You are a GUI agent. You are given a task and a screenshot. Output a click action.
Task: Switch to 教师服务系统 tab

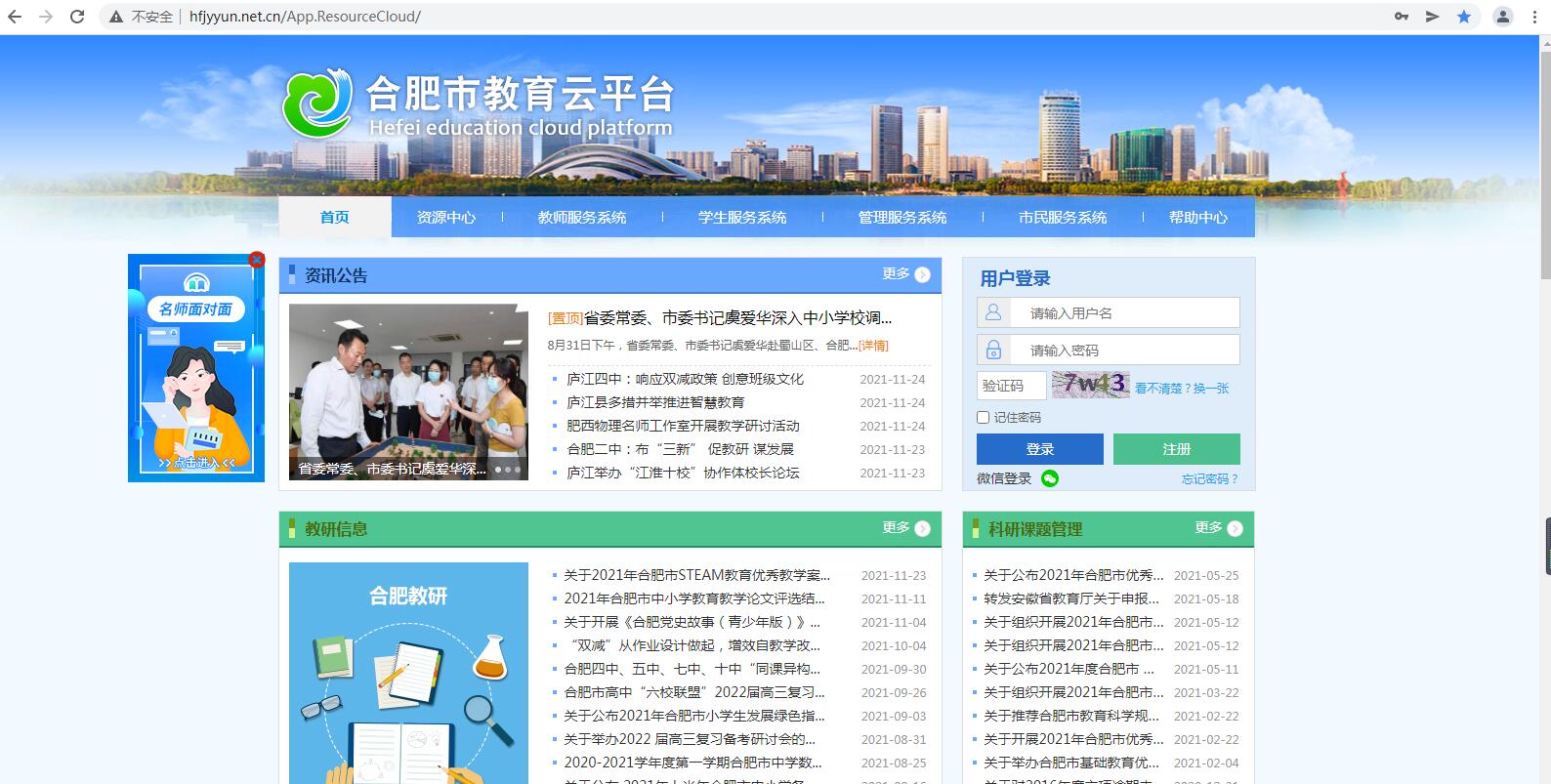pyautogui.click(x=582, y=218)
